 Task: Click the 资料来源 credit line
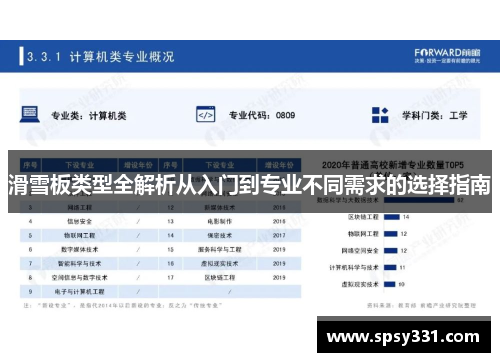pos(421,305)
